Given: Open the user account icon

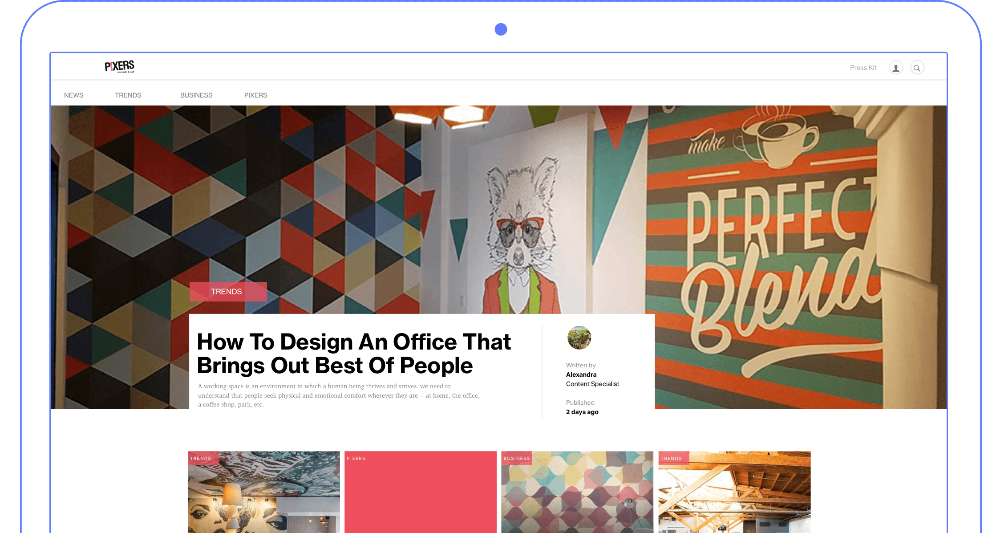Looking at the screenshot, I should 895,68.
